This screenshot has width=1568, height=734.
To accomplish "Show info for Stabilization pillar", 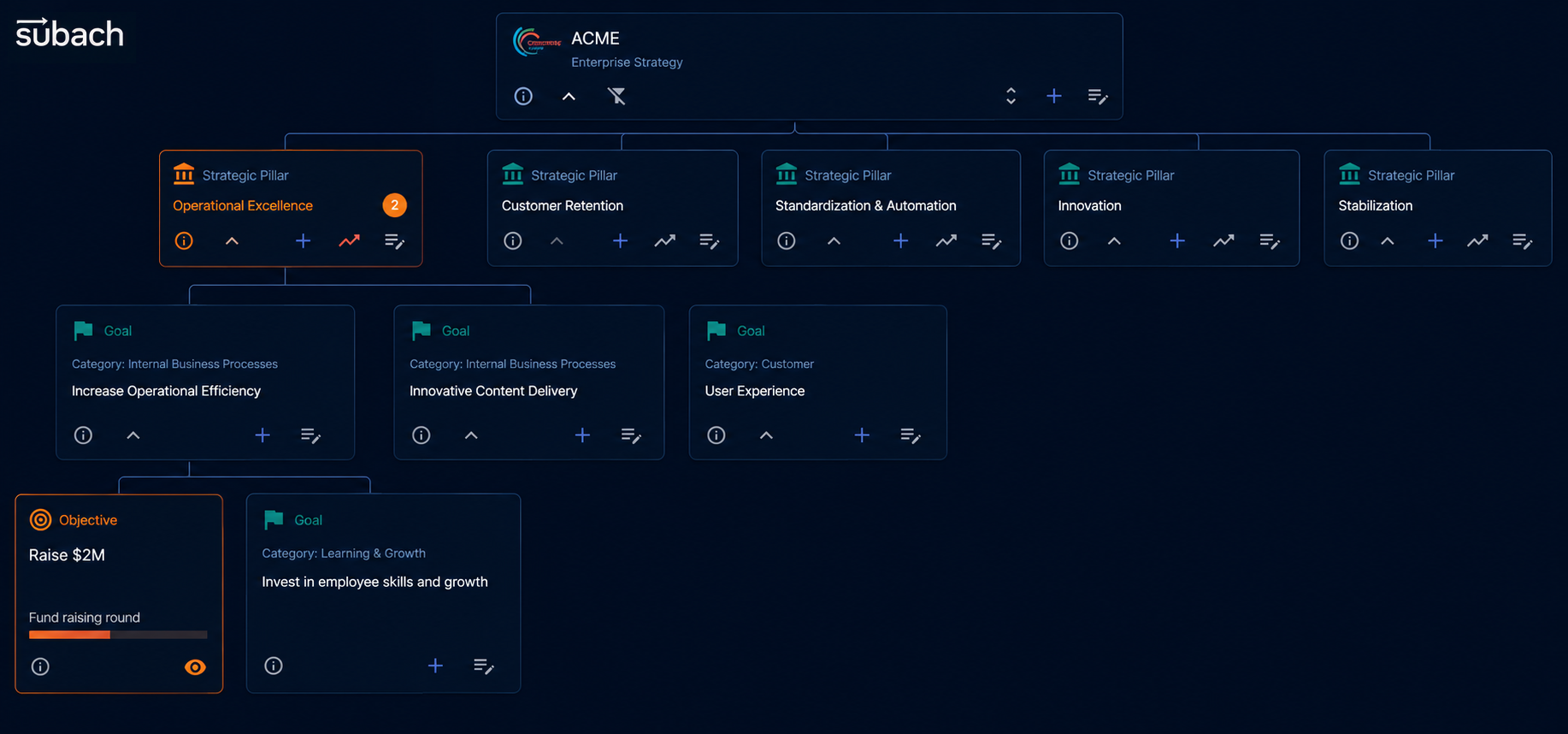I will pos(1350,241).
